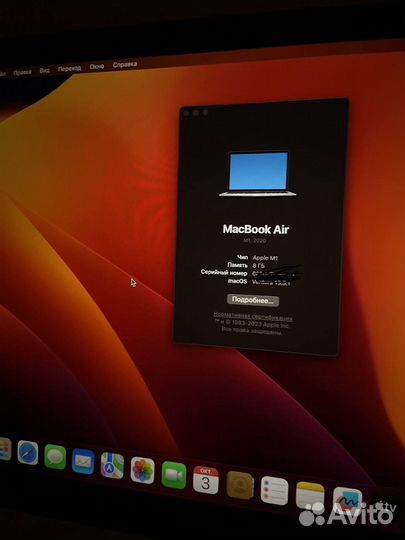Screen dimensions: 405x540
Task: Click the macOS version label
Action: pyautogui.click(x=238, y=281)
